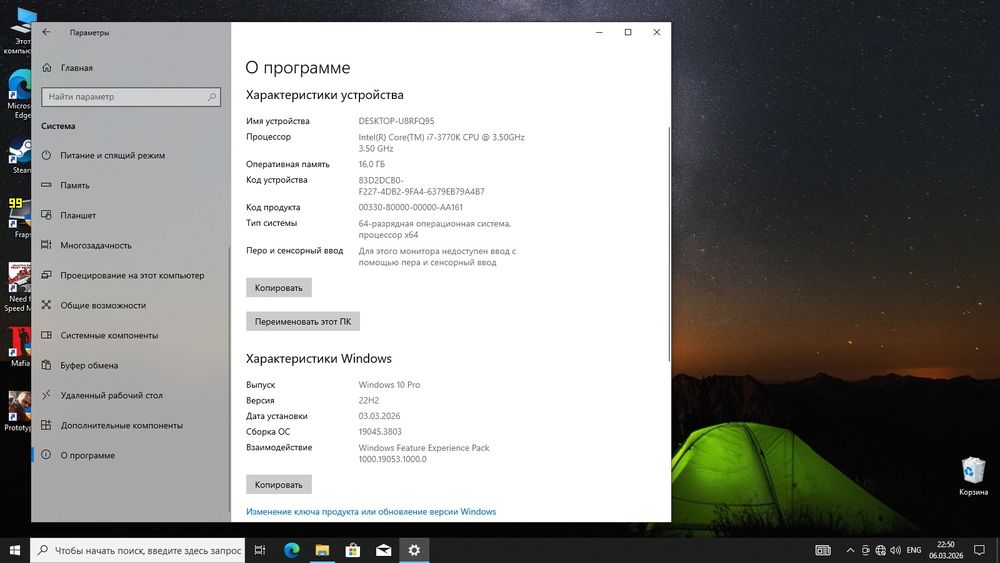Click the tablet icon beside Планшет

click(47, 215)
